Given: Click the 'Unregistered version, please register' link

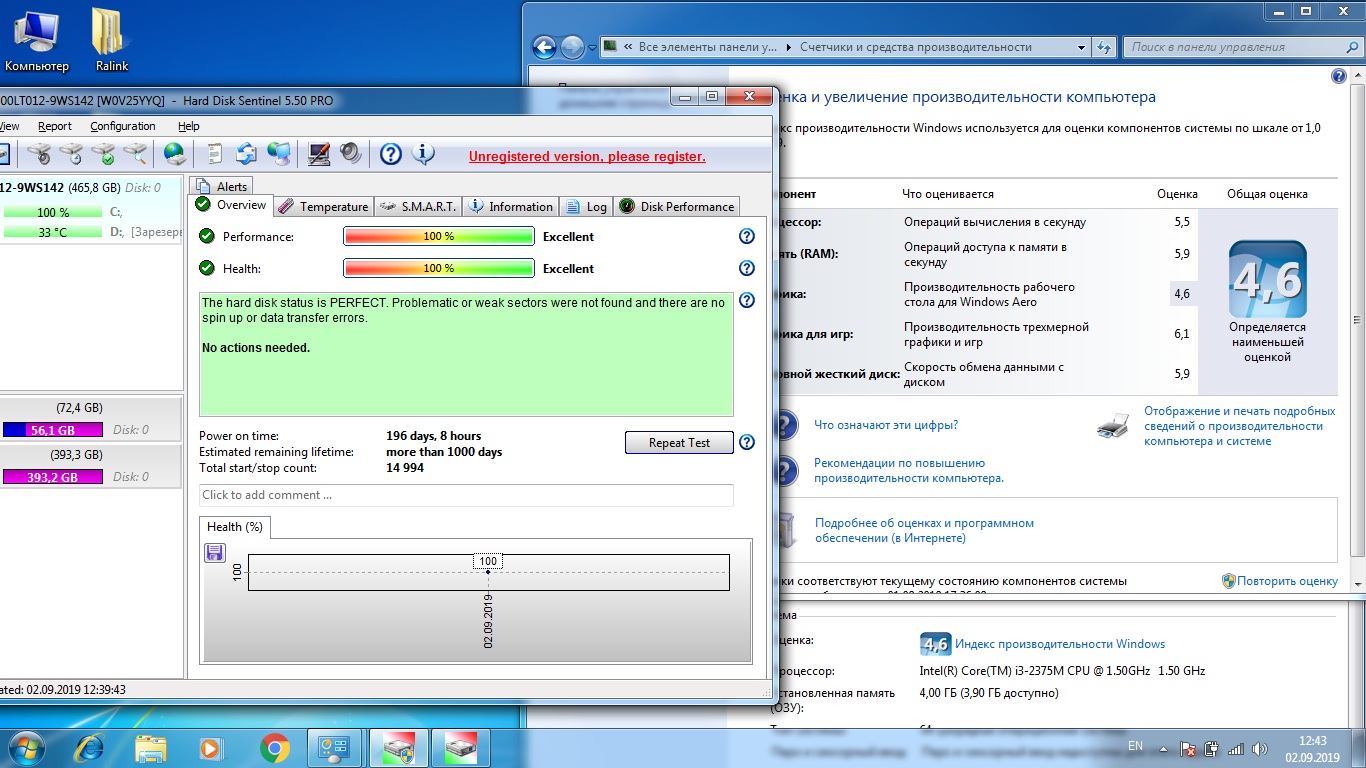Looking at the screenshot, I should point(587,157).
